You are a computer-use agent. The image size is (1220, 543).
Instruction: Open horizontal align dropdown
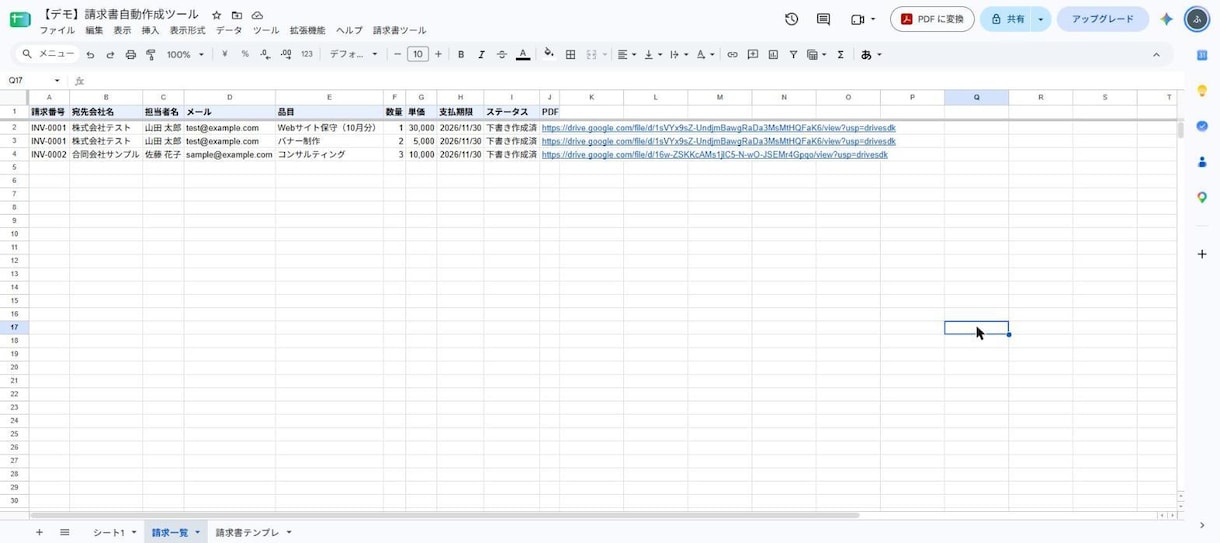(x=627, y=55)
